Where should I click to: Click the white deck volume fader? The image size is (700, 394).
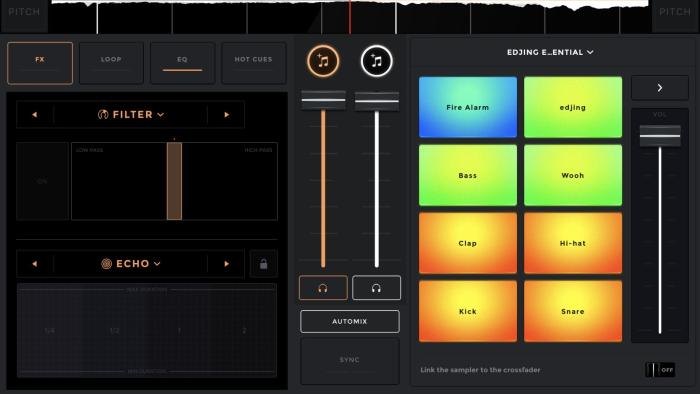click(377, 101)
